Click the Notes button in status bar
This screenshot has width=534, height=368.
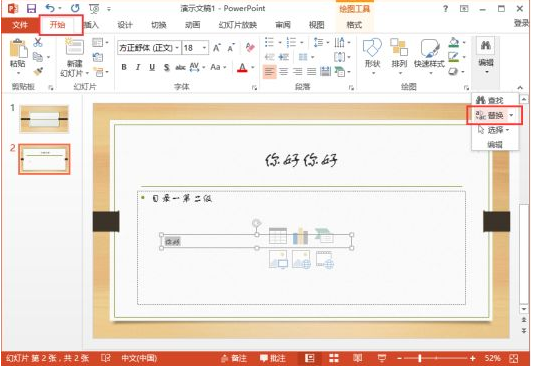[x=234, y=358]
